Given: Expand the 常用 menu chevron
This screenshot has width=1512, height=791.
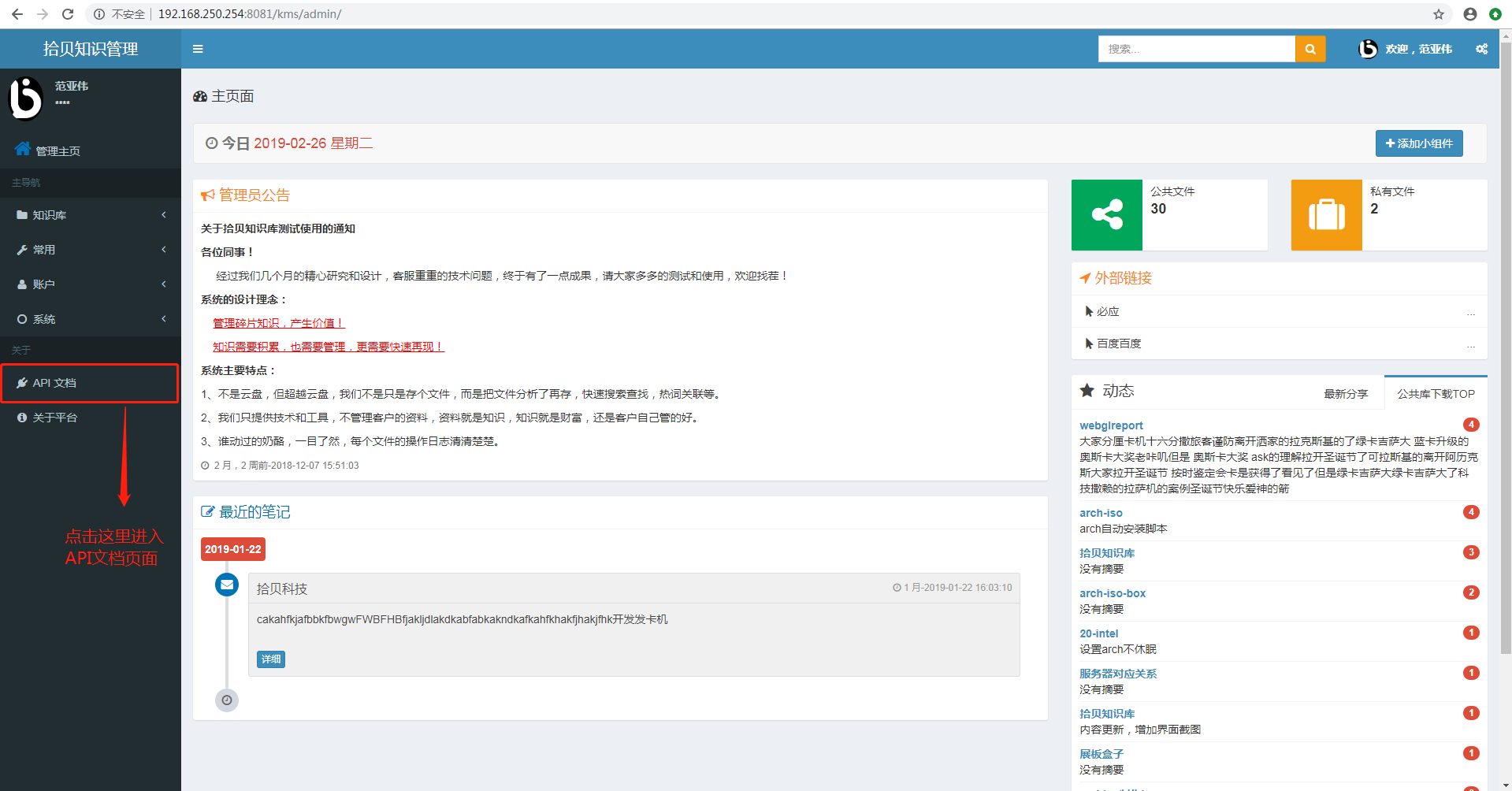Looking at the screenshot, I should point(164,250).
